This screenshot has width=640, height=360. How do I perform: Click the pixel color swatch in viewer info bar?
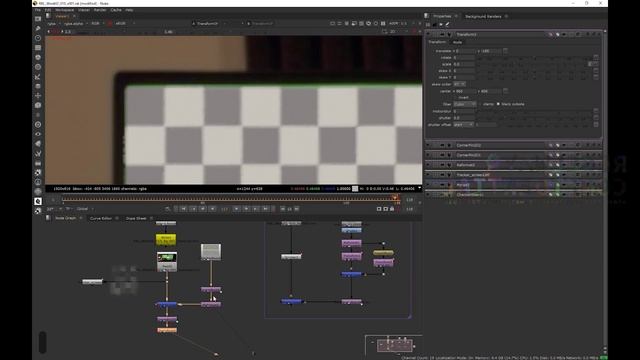(355, 189)
